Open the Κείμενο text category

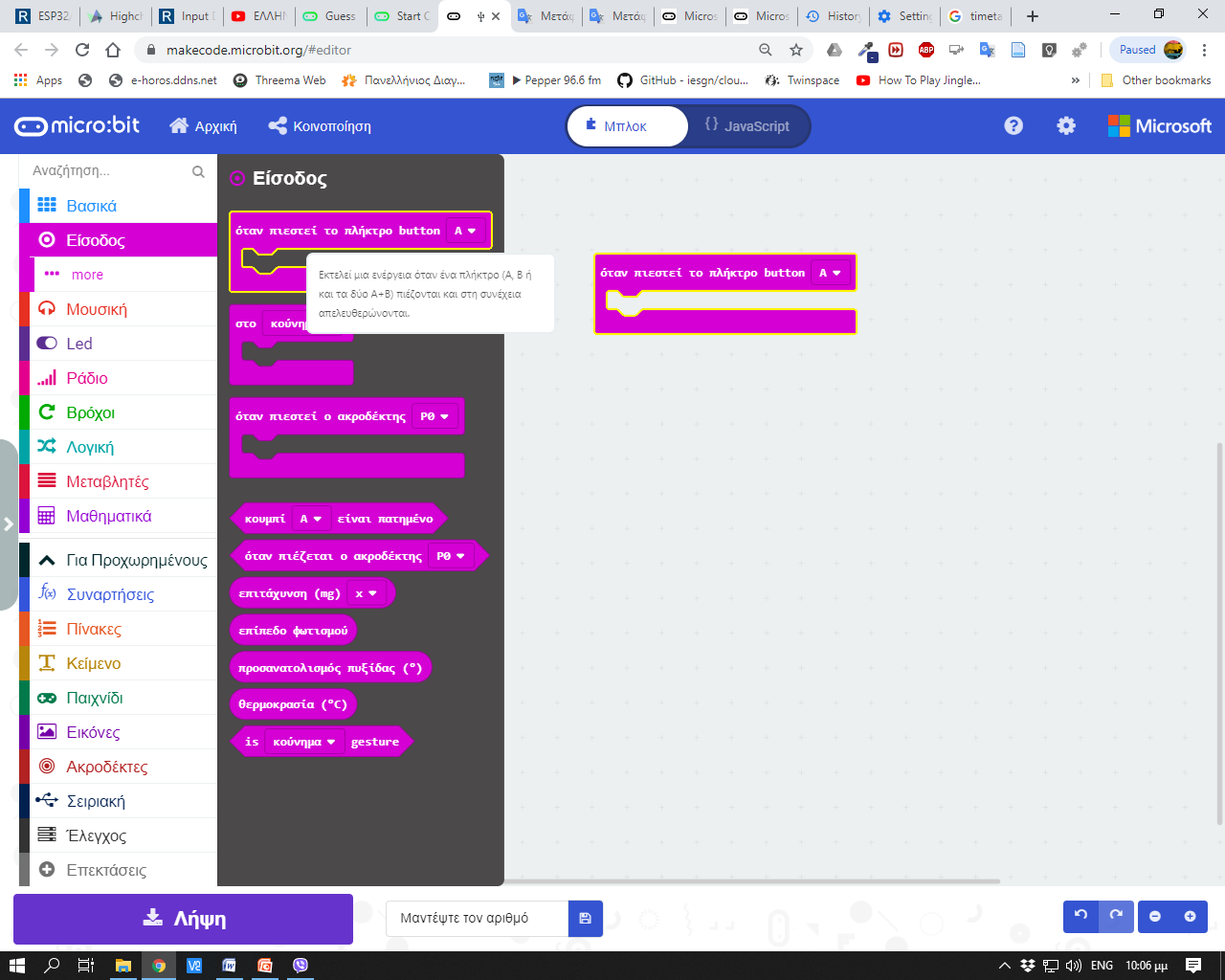pos(119,663)
